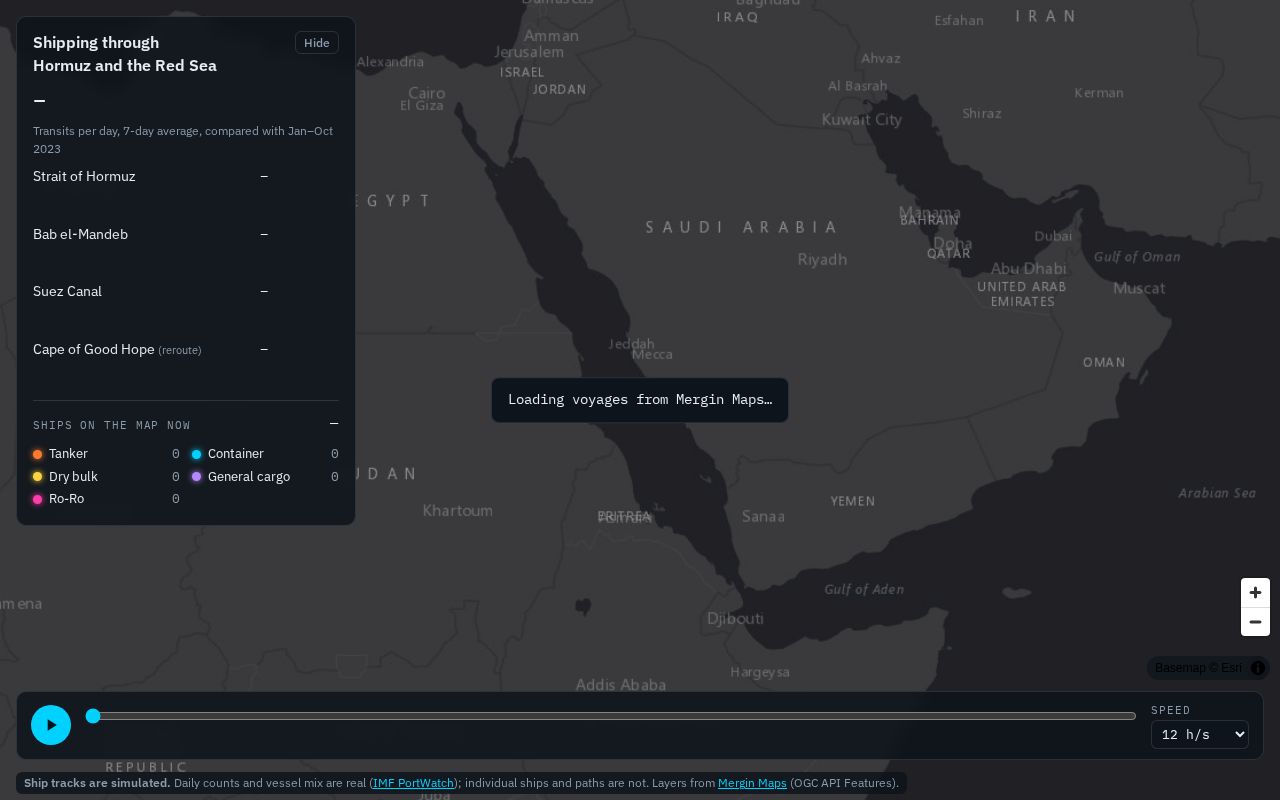This screenshot has width=1280, height=800.
Task: Click the orange Tanker legend dot
Action: (38, 454)
